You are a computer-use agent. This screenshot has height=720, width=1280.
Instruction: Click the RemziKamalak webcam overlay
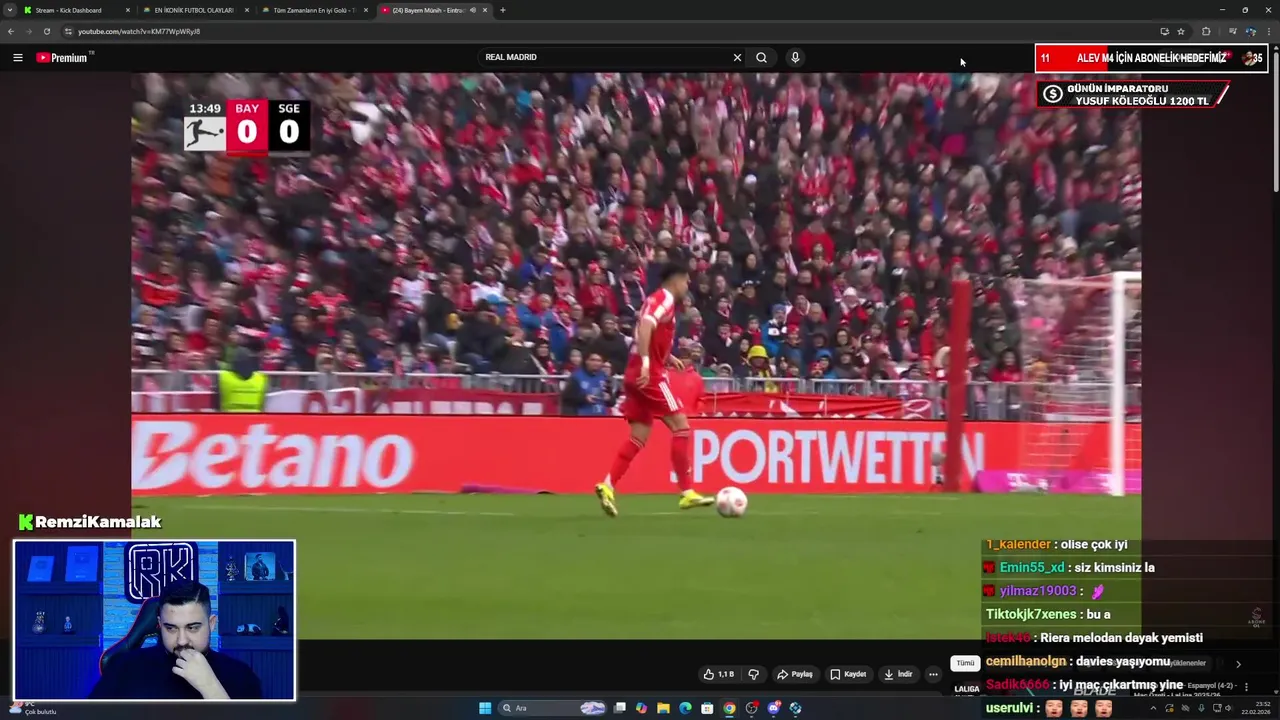[x=154, y=620]
